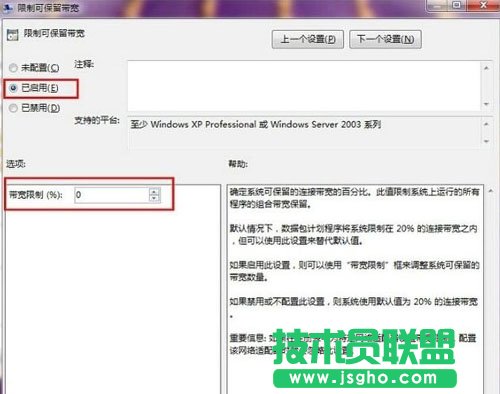Click the policy setting icon beside 限制可保留带宽

click(13, 35)
